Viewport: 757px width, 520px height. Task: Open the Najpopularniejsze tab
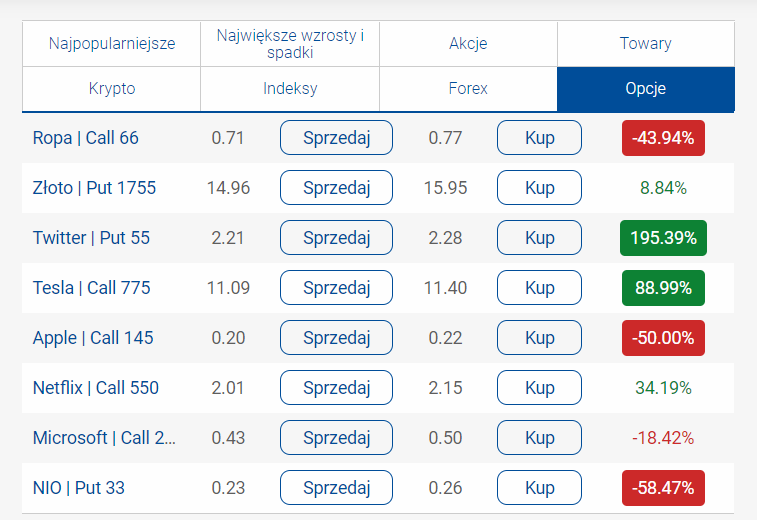click(111, 43)
